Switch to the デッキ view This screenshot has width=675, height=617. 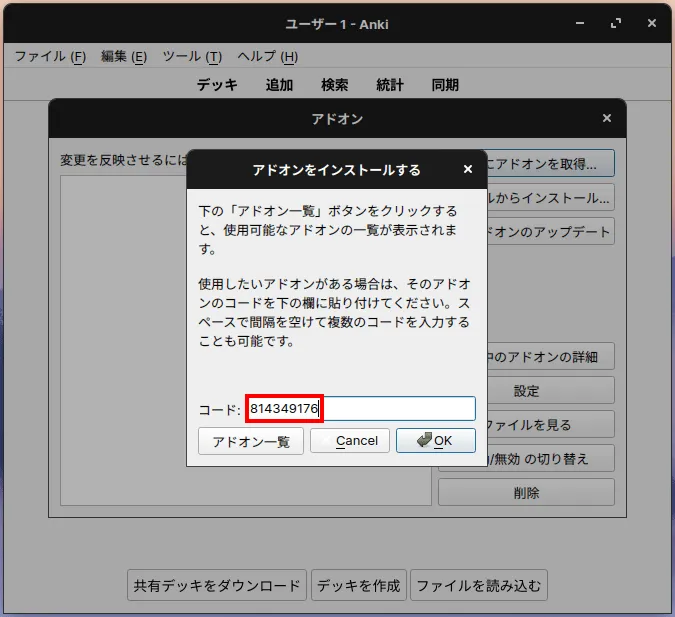[x=217, y=84]
